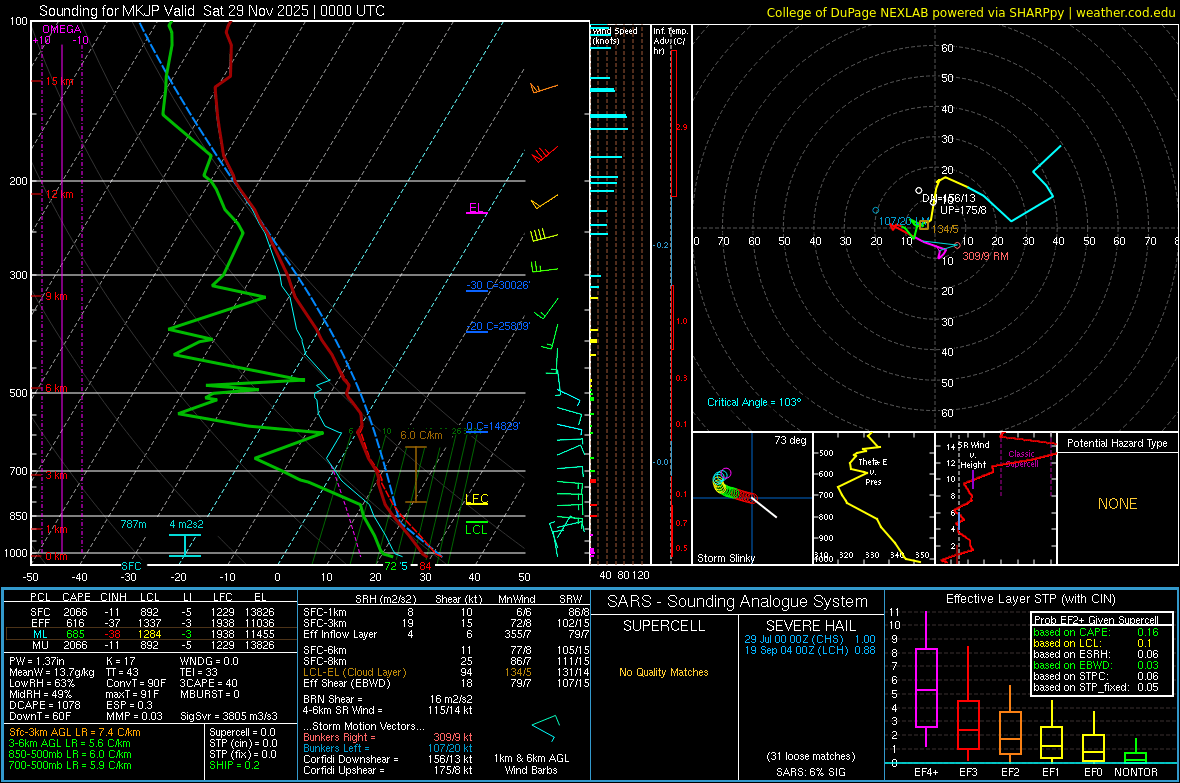Click the "DN=156/13" hodograph label
The width and height of the screenshot is (1180, 783).
pos(949,198)
